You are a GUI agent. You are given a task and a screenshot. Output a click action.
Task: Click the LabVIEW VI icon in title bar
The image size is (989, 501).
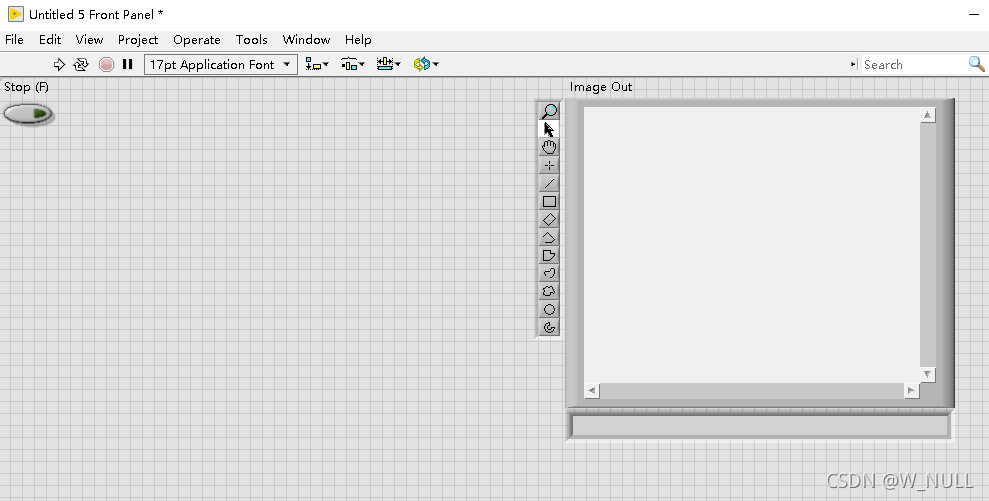point(16,14)
